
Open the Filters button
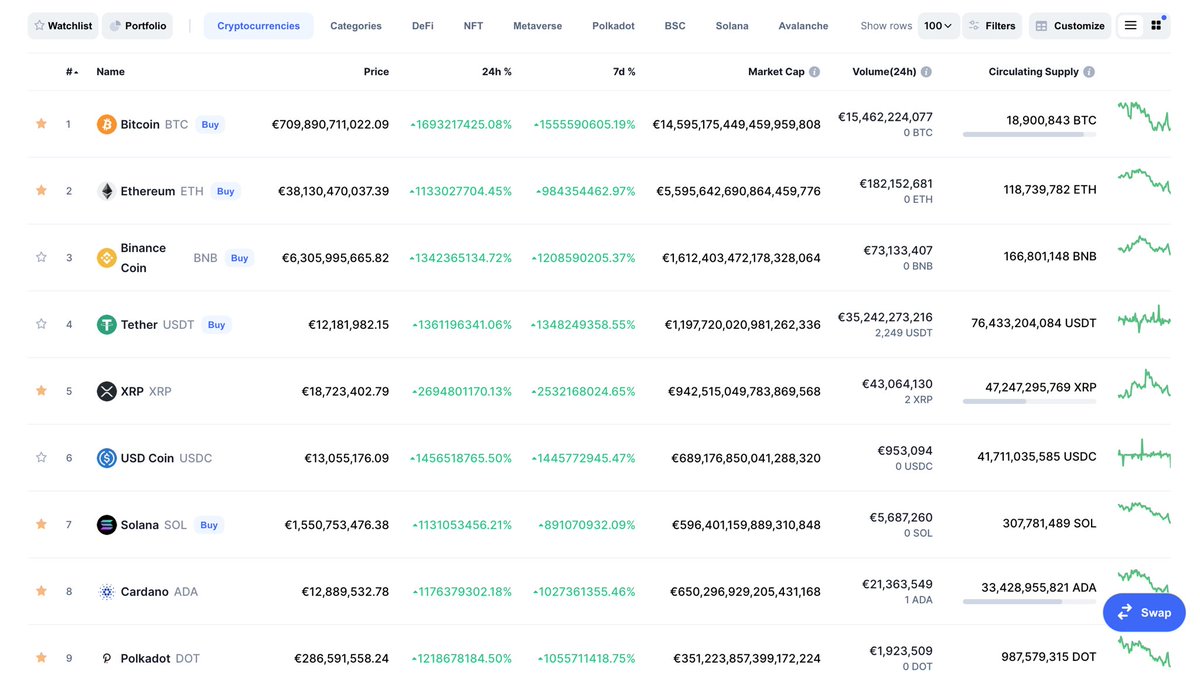992,26
